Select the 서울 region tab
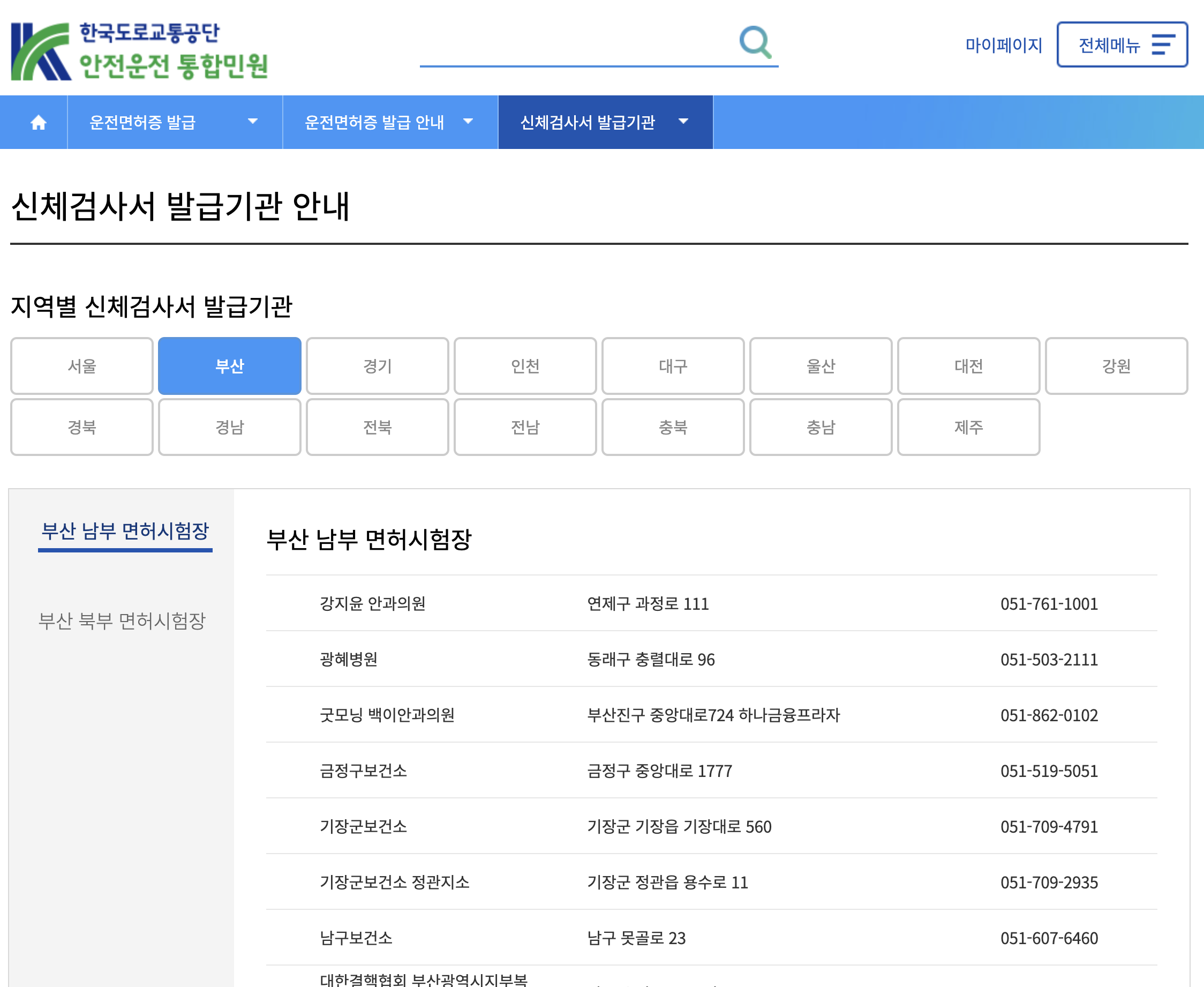The image size is (1204, 987). (x=82, y=366)
